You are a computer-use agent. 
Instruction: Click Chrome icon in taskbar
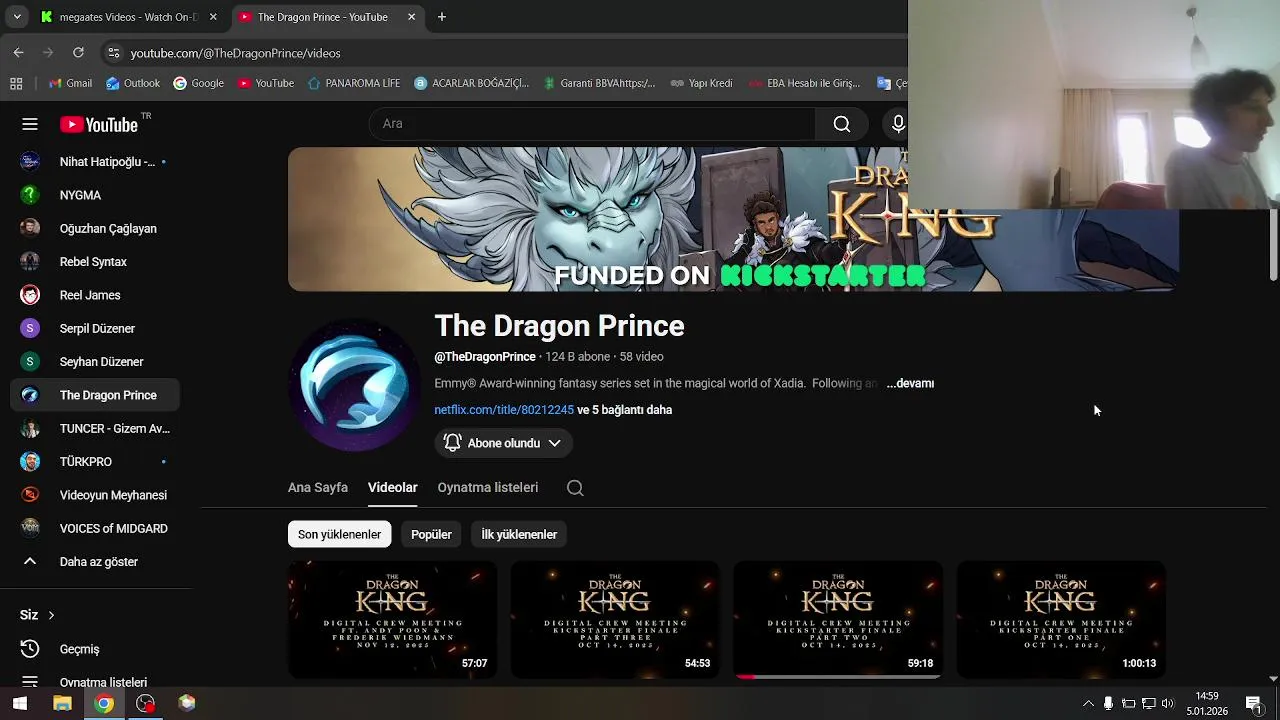pyautogui.click(x=104, y=703)
